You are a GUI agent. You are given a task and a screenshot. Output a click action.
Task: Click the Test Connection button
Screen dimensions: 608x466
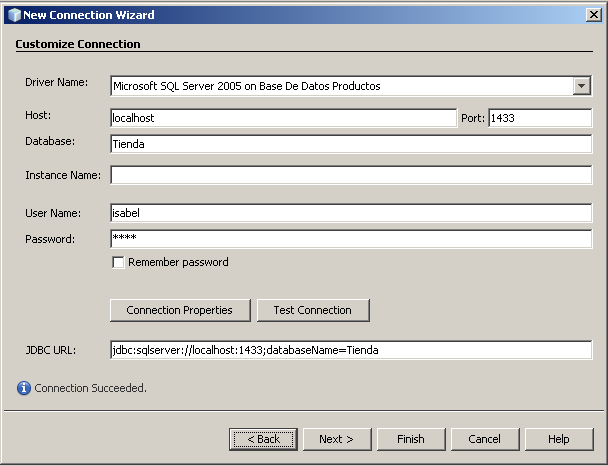313,310
